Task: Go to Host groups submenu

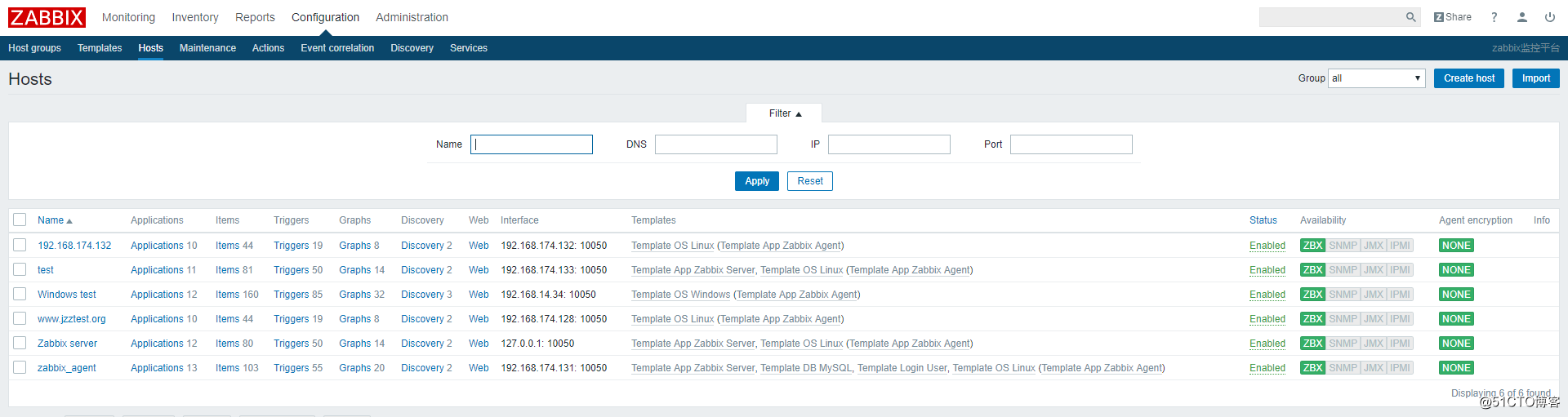Action: pyautogui.click(x=34, y=48)
